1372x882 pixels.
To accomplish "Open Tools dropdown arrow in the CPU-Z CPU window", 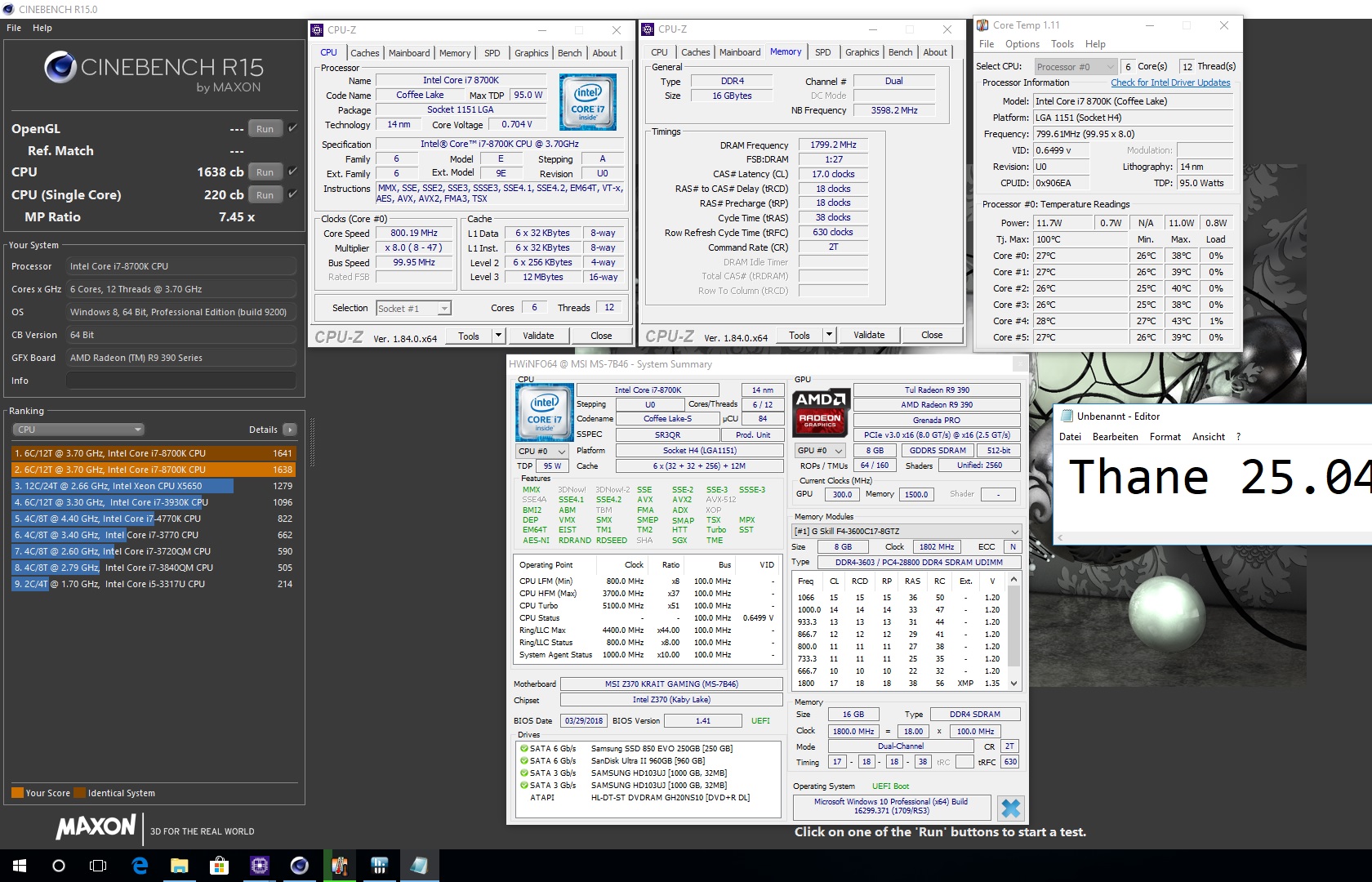I will [x=497, y=336].
